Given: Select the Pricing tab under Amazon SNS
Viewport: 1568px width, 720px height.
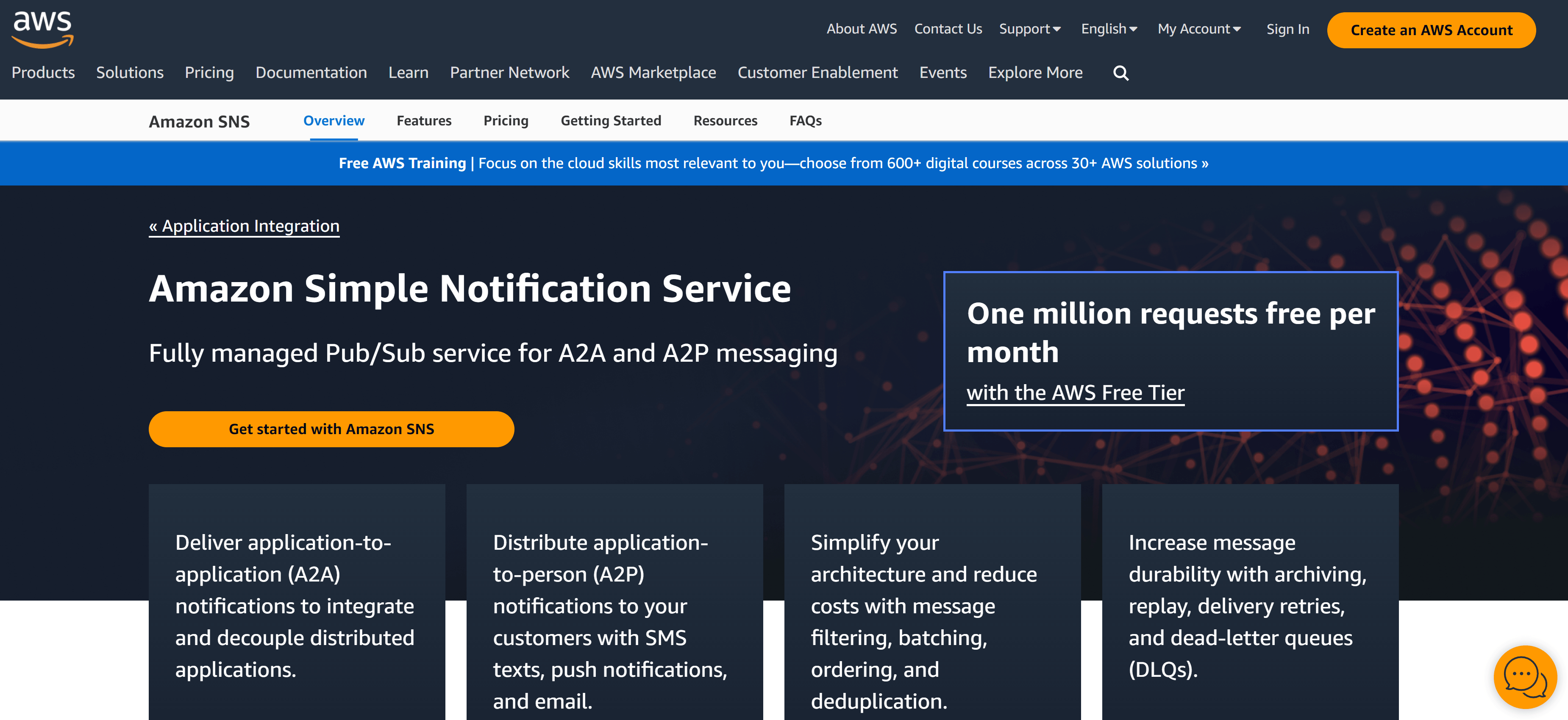Looking at the screenshot, I should [506, 120].
